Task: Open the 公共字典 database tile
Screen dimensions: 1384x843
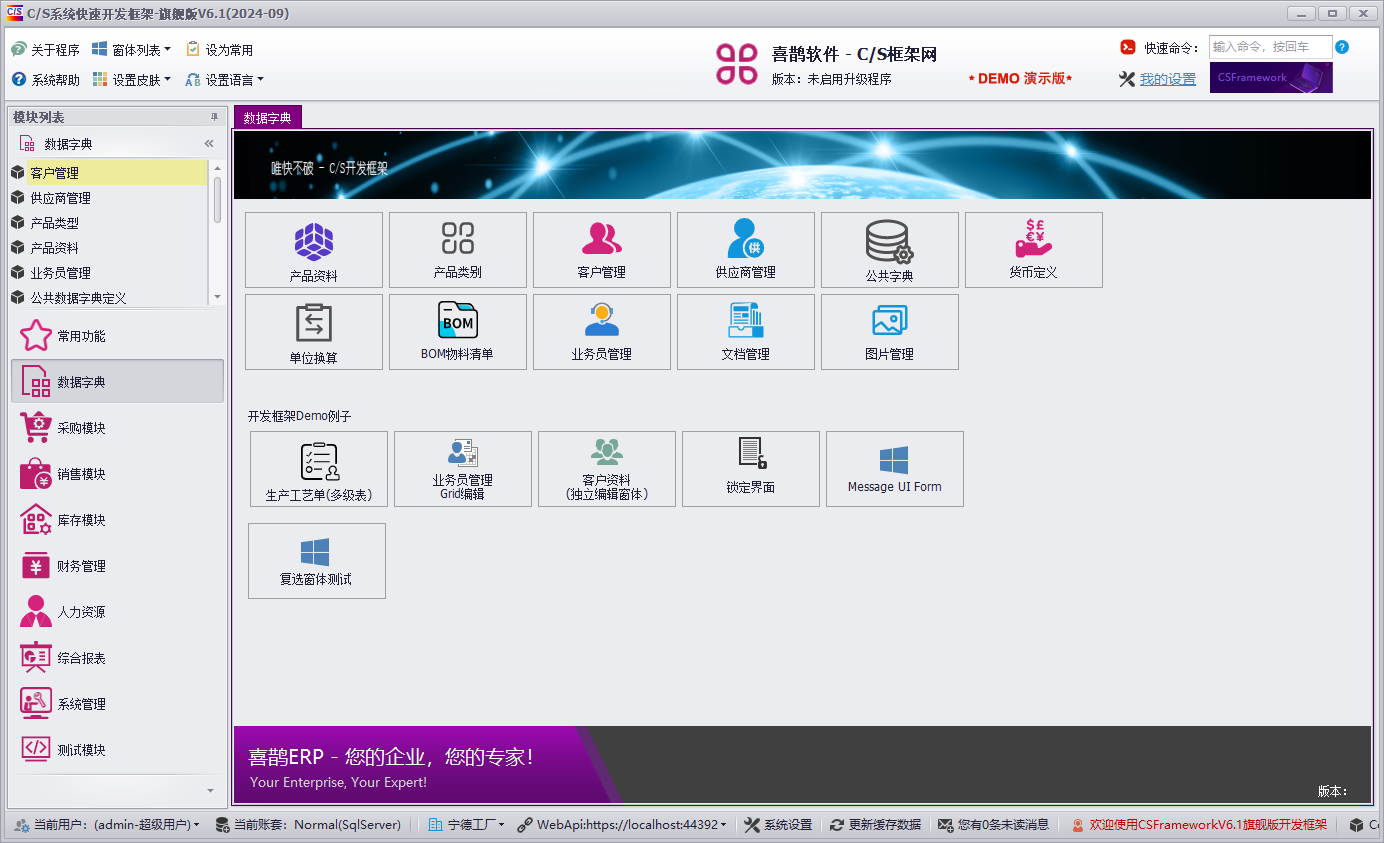Action: tap(890, 250)
